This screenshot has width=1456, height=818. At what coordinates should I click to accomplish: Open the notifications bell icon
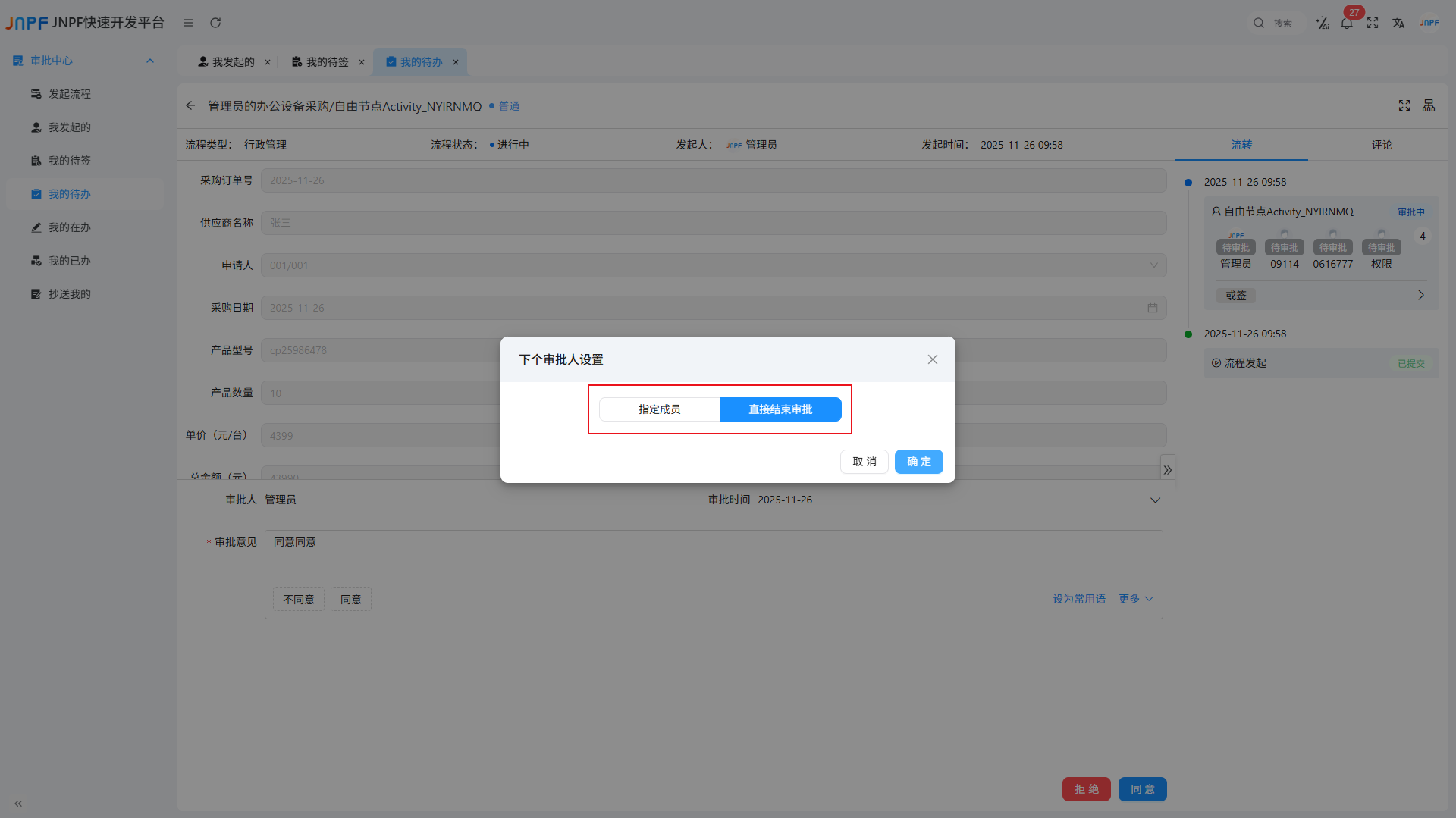click(1347, 24)
